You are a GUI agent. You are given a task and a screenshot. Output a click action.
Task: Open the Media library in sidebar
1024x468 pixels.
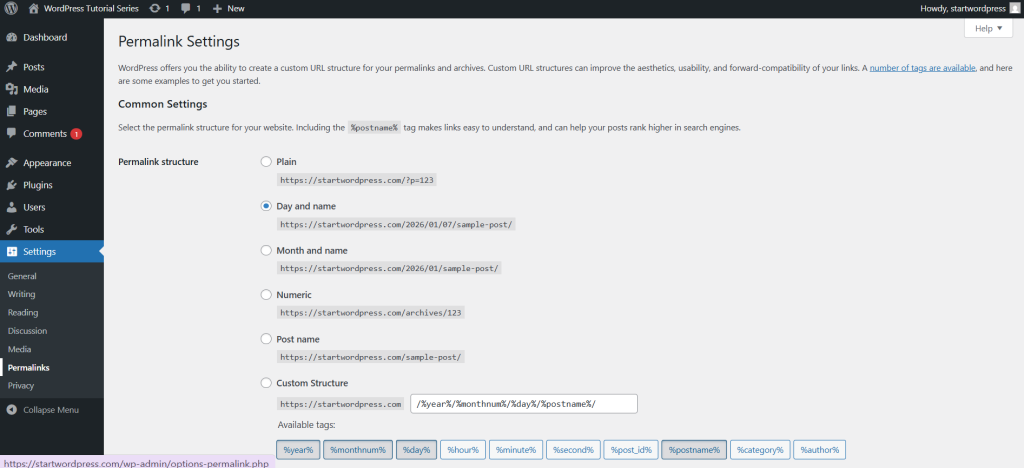pyautogui.click(x=36, y=89)
